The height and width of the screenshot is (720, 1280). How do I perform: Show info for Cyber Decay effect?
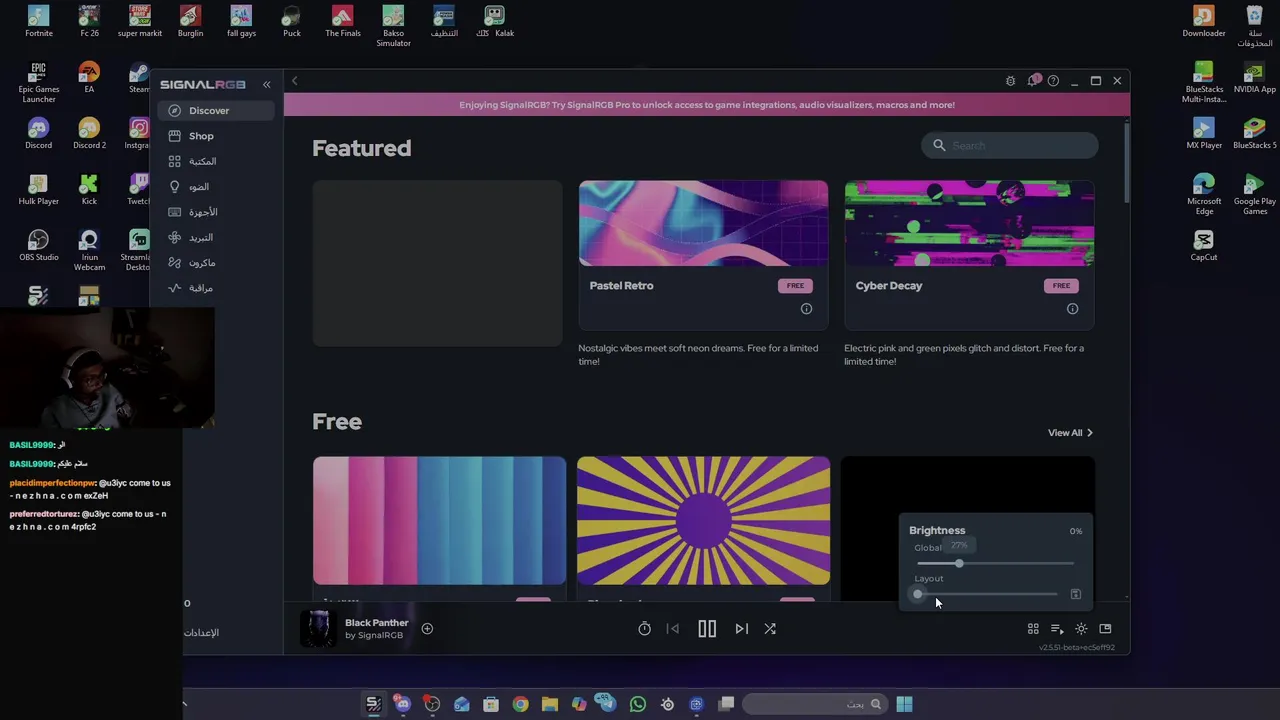point(1072,309)
